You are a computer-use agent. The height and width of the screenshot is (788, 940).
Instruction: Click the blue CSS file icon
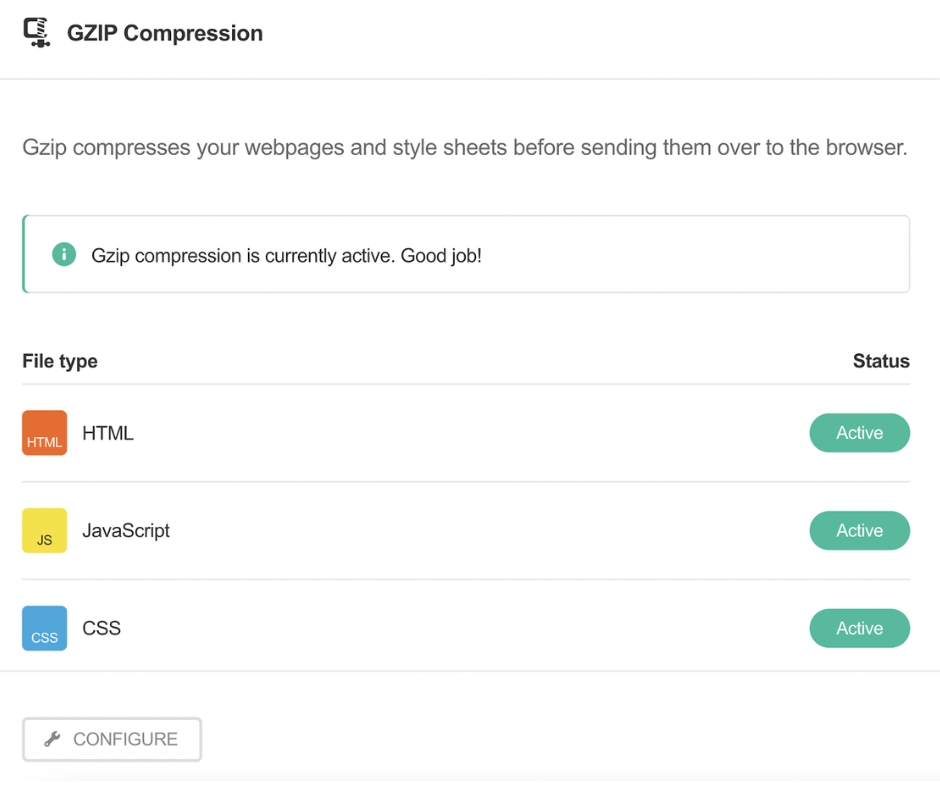44,628
